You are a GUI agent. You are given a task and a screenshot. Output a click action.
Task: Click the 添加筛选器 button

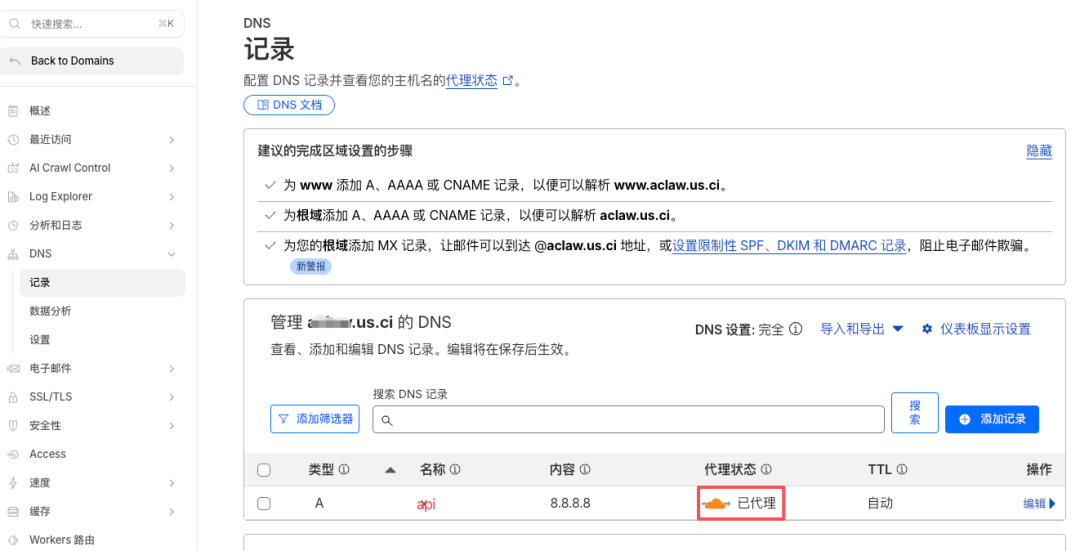(315, 419)
